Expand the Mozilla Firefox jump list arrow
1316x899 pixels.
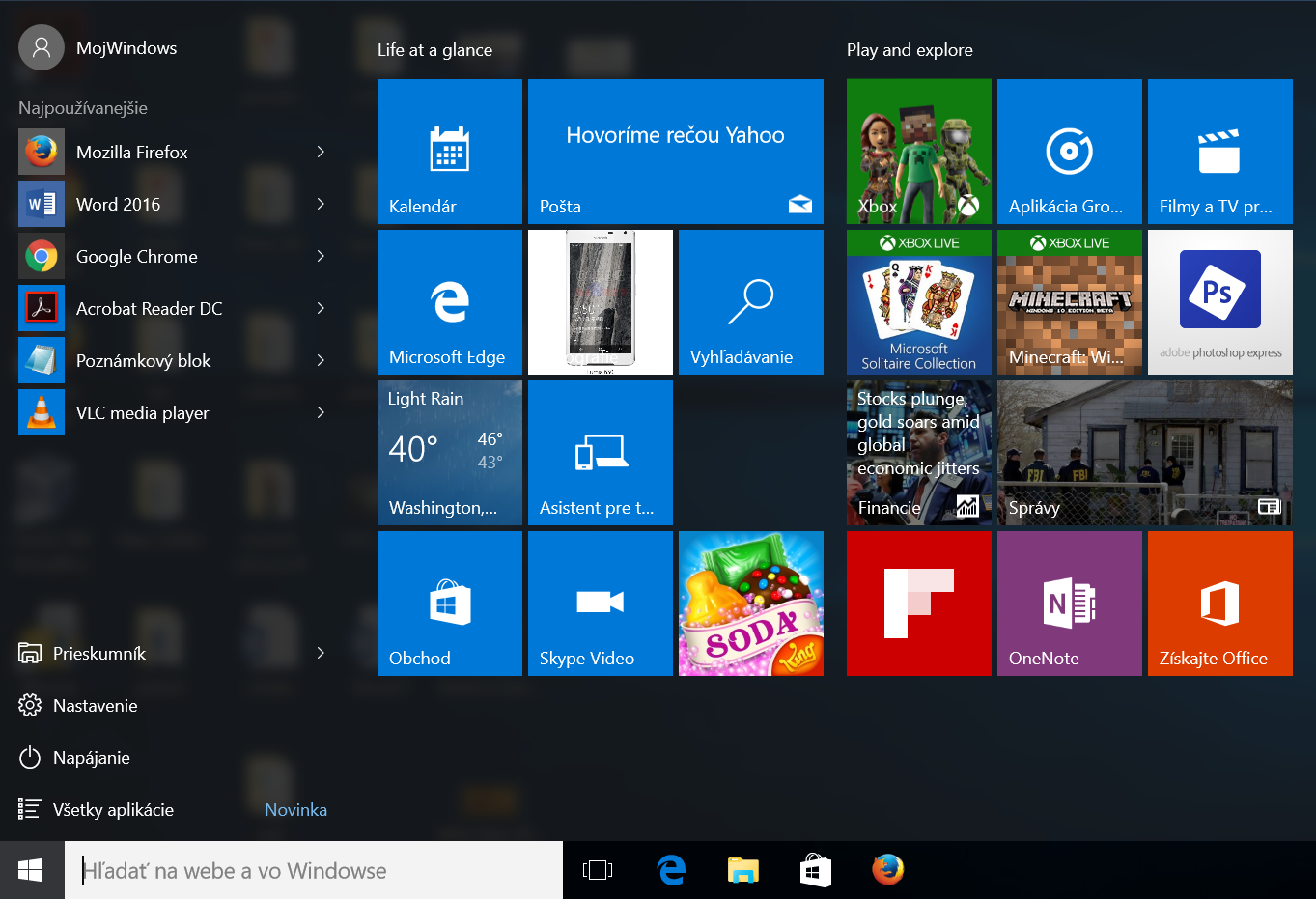pos(321,152)
